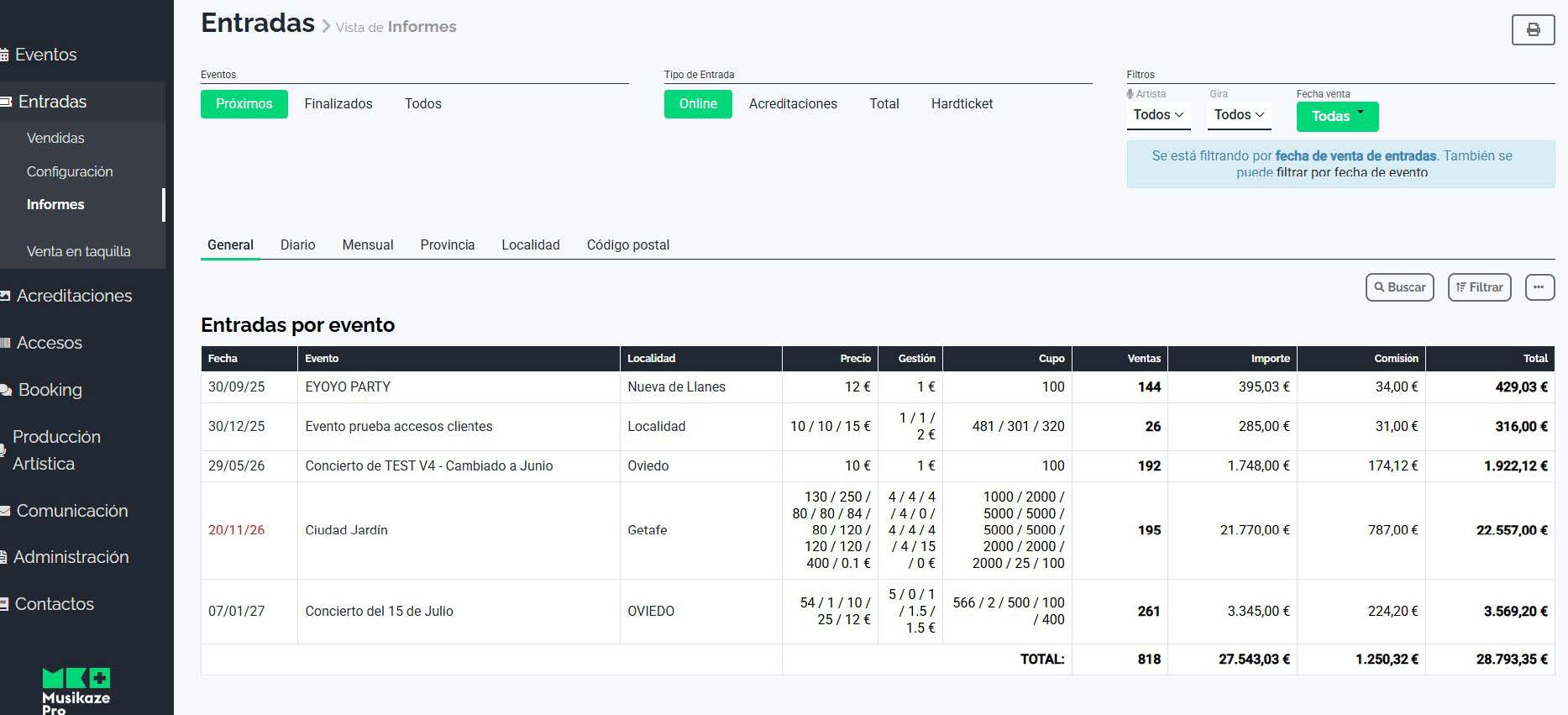Switch to the Diario tab
Image resolution: width=1568 pixels, height=715 pixels.
click(297, 245)
